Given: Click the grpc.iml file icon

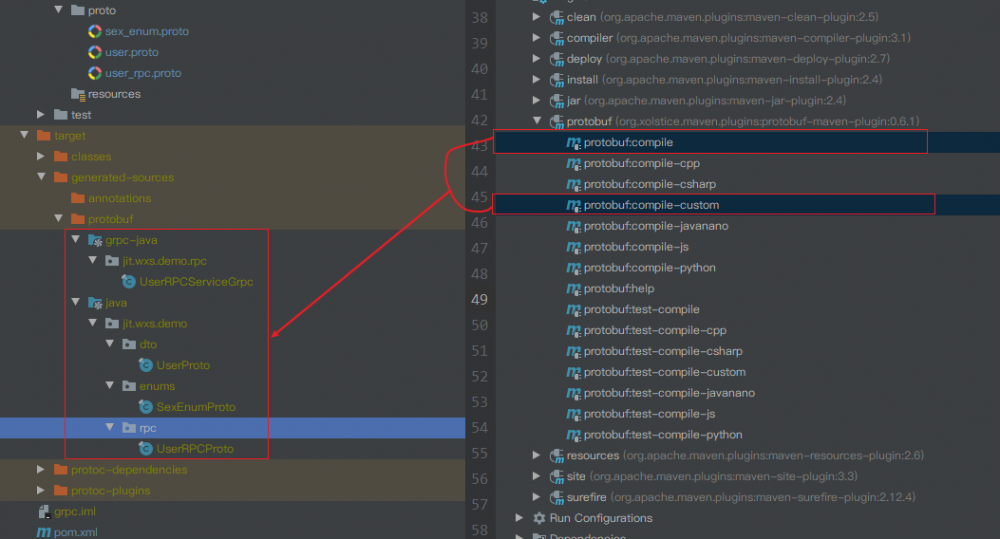Looking at the screenshot, I should 44,512.
